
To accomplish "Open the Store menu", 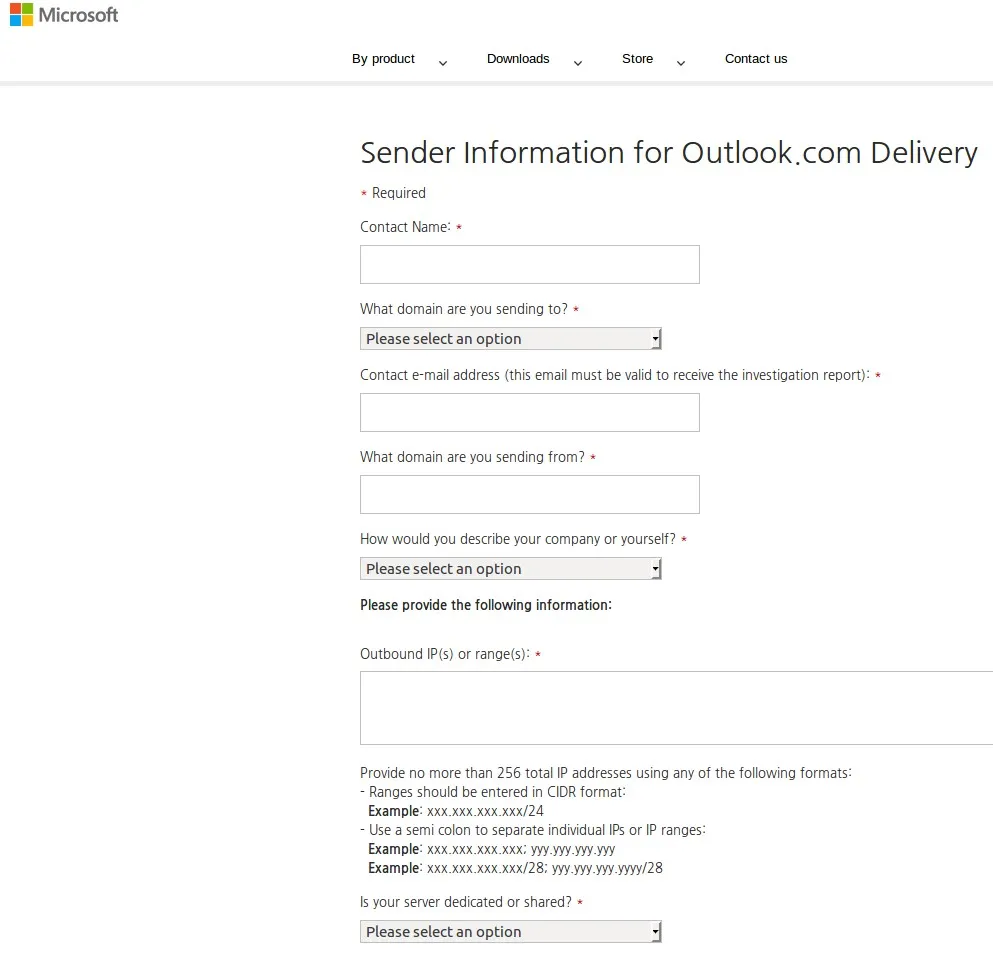I will pyautogui.click(x=637, y=59).
